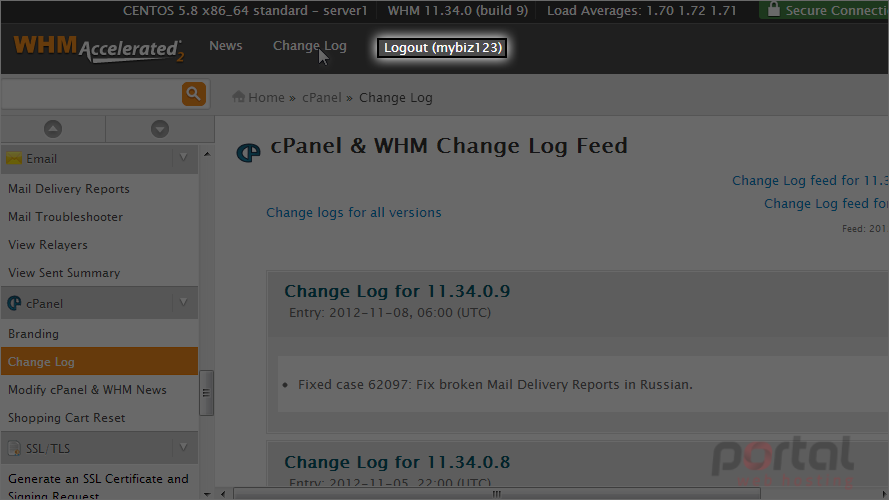Click the cPanel logo beside page heading
This screenshot has height=500, width=889.
click(x=248, y=152)
